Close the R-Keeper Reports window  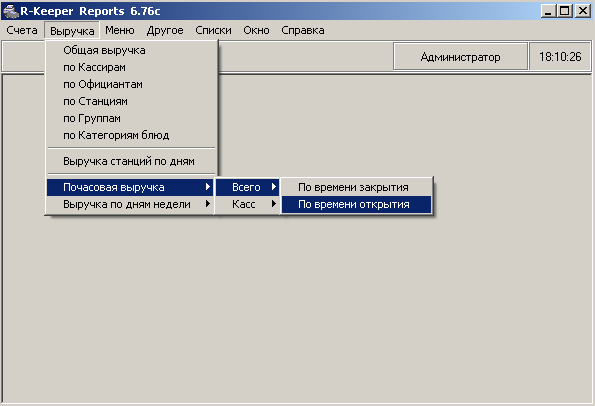(x=582, y=11)
